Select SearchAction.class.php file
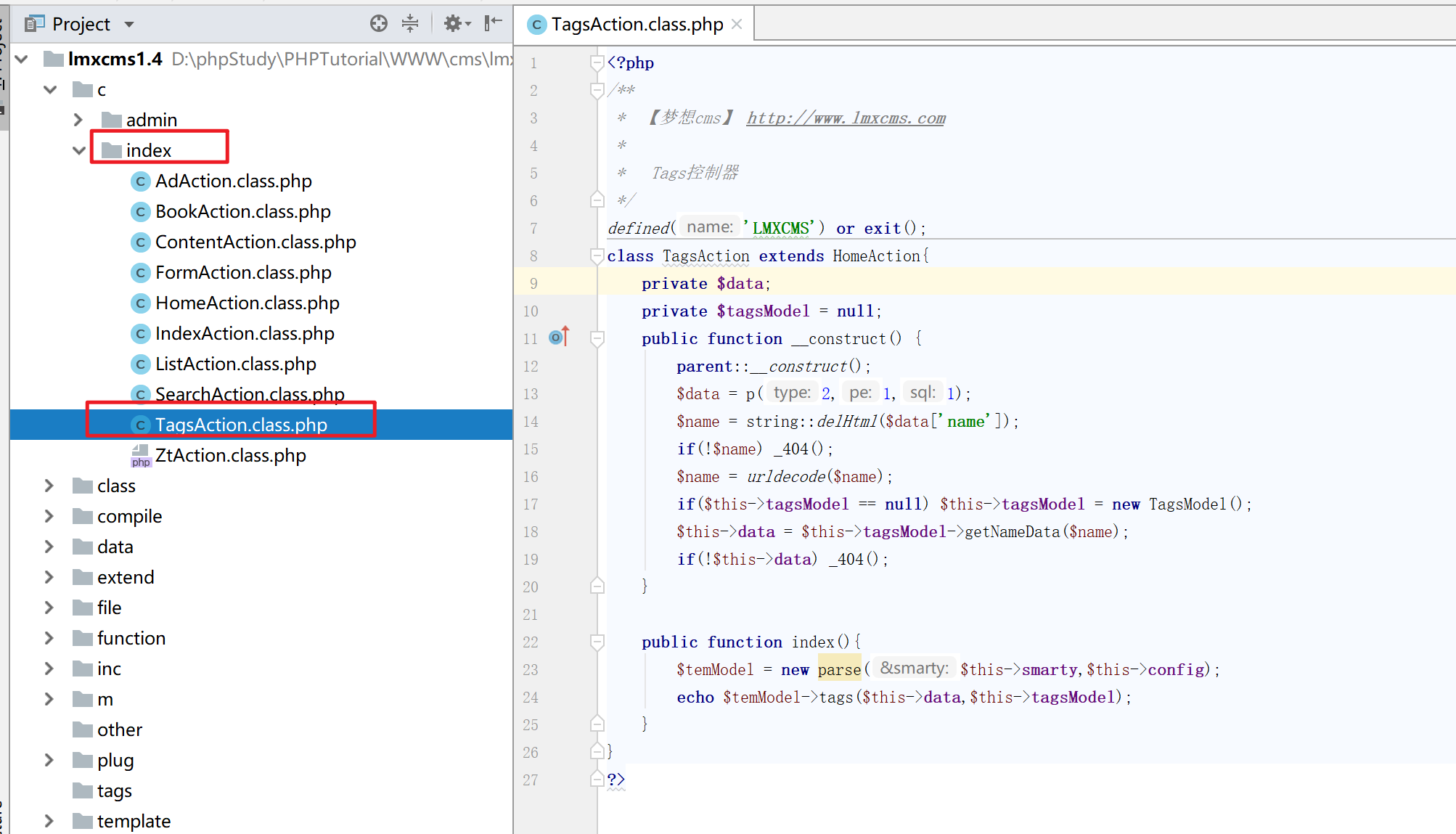Viewport: 1456px width, 834px height. click(250, 394)
